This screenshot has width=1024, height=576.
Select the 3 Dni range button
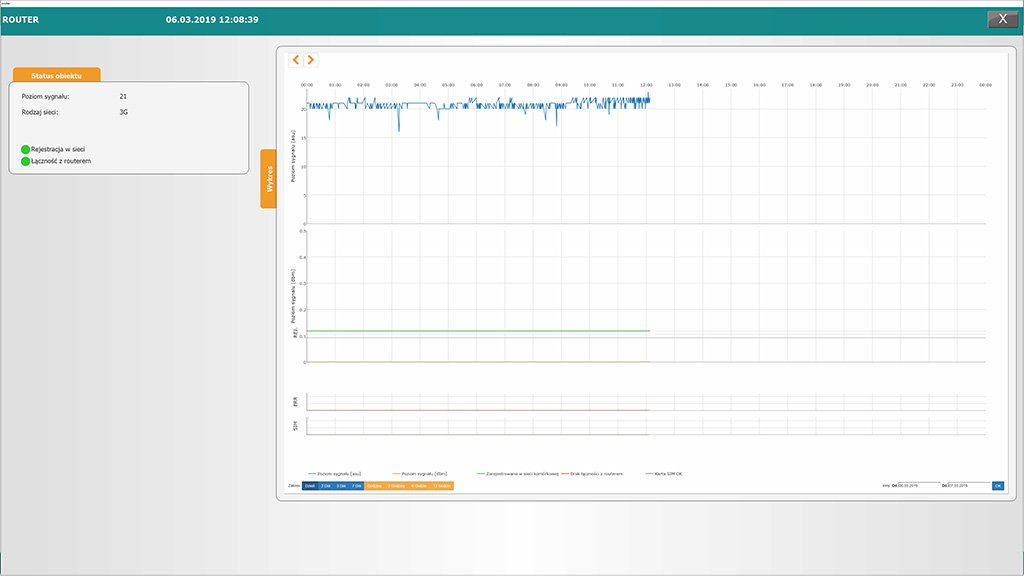coord(341,486)
